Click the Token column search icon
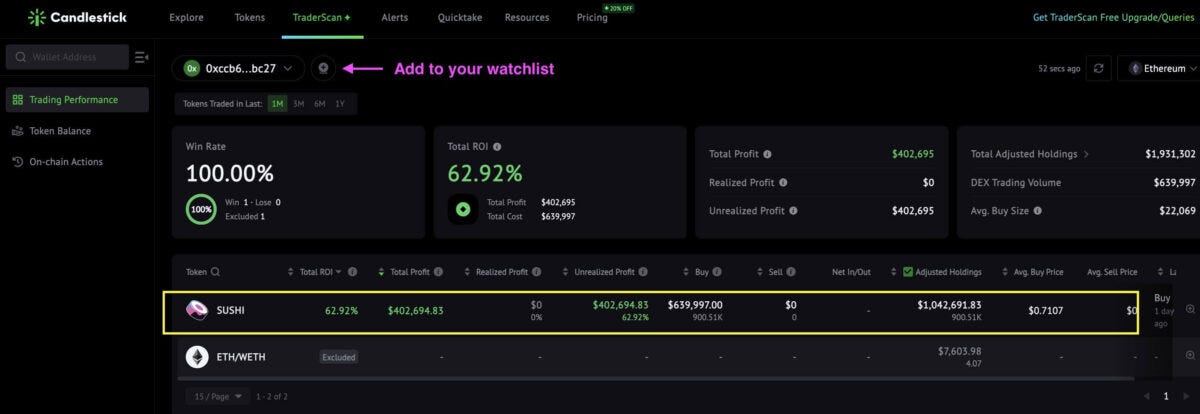Screen dimensions: 1200x414 [x=215, y=272]
